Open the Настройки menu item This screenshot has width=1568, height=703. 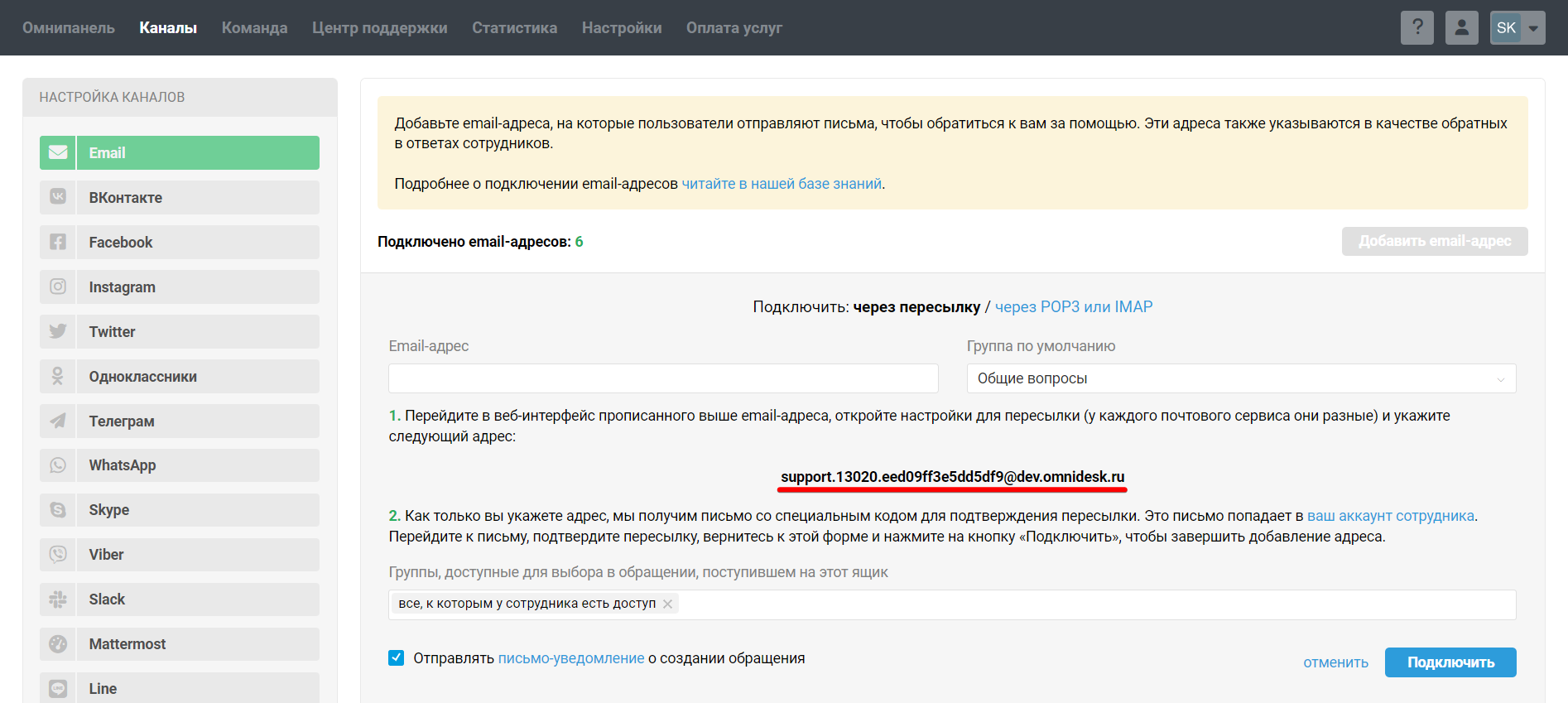(622, 28)
